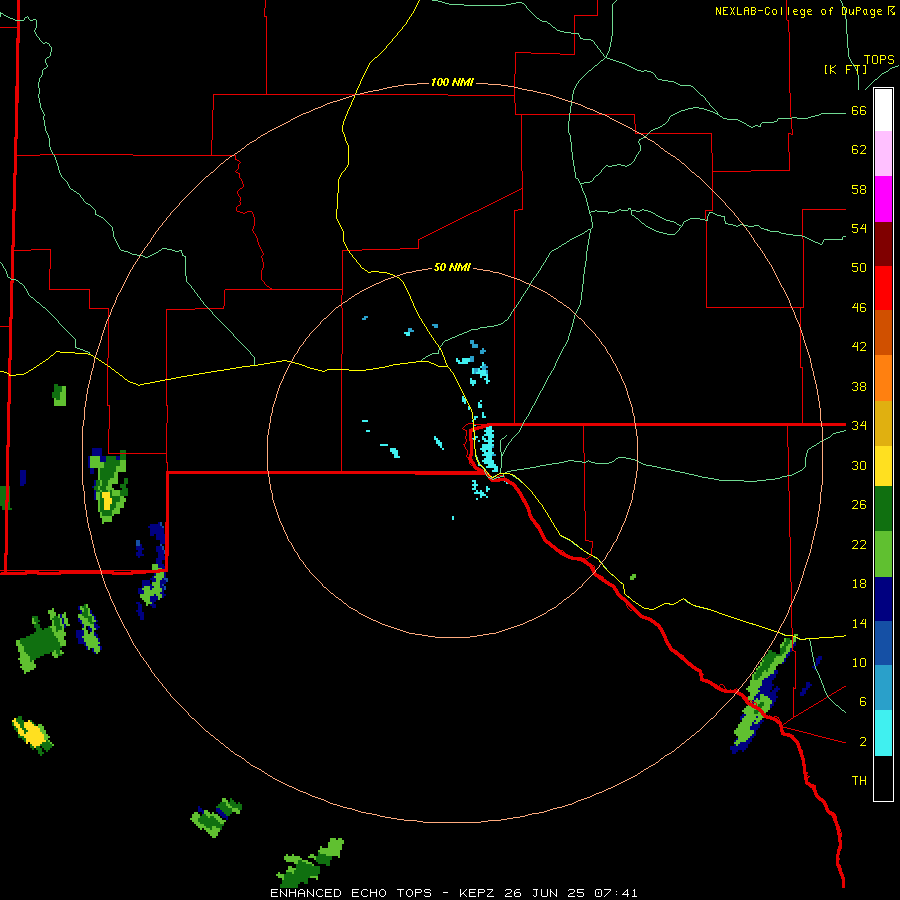Click the 2 scale value
This screenshot has height=900, width=900.
click(863, 742)
